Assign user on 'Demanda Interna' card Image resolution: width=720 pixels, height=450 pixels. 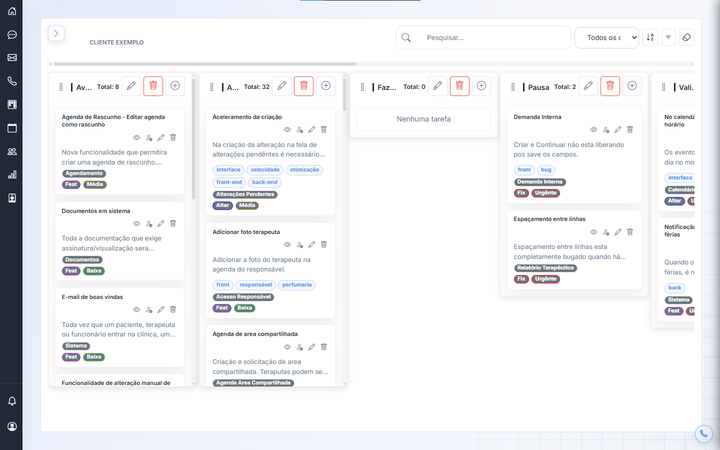click(606, 130)
